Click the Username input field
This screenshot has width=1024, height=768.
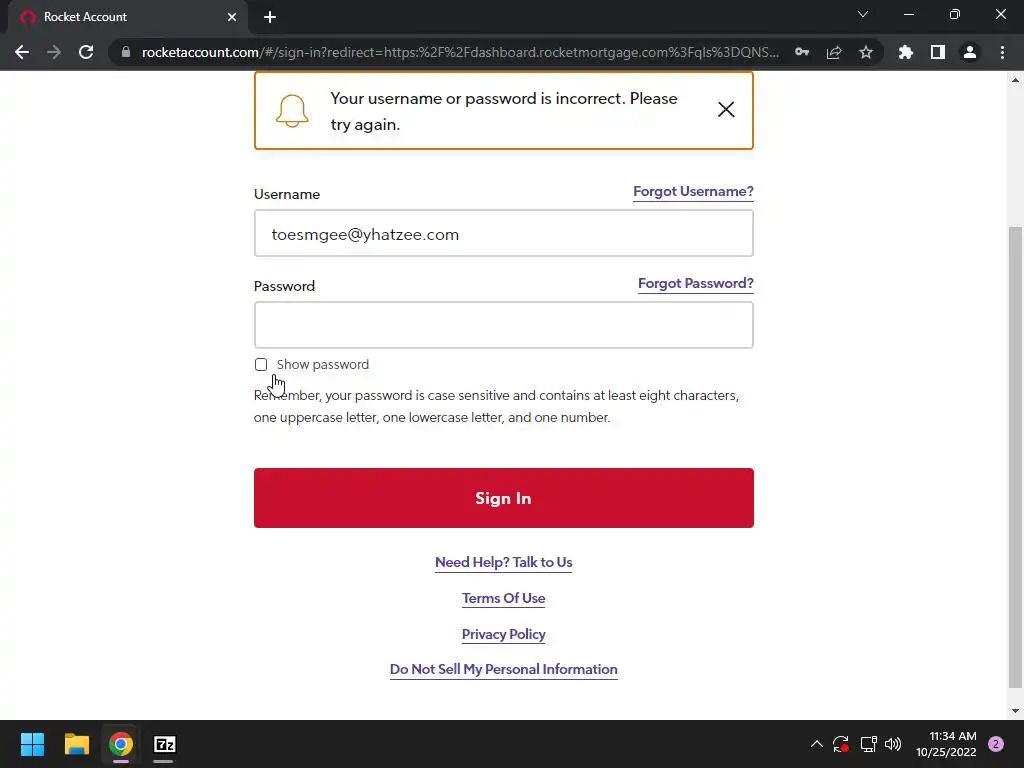coord(504,234)
